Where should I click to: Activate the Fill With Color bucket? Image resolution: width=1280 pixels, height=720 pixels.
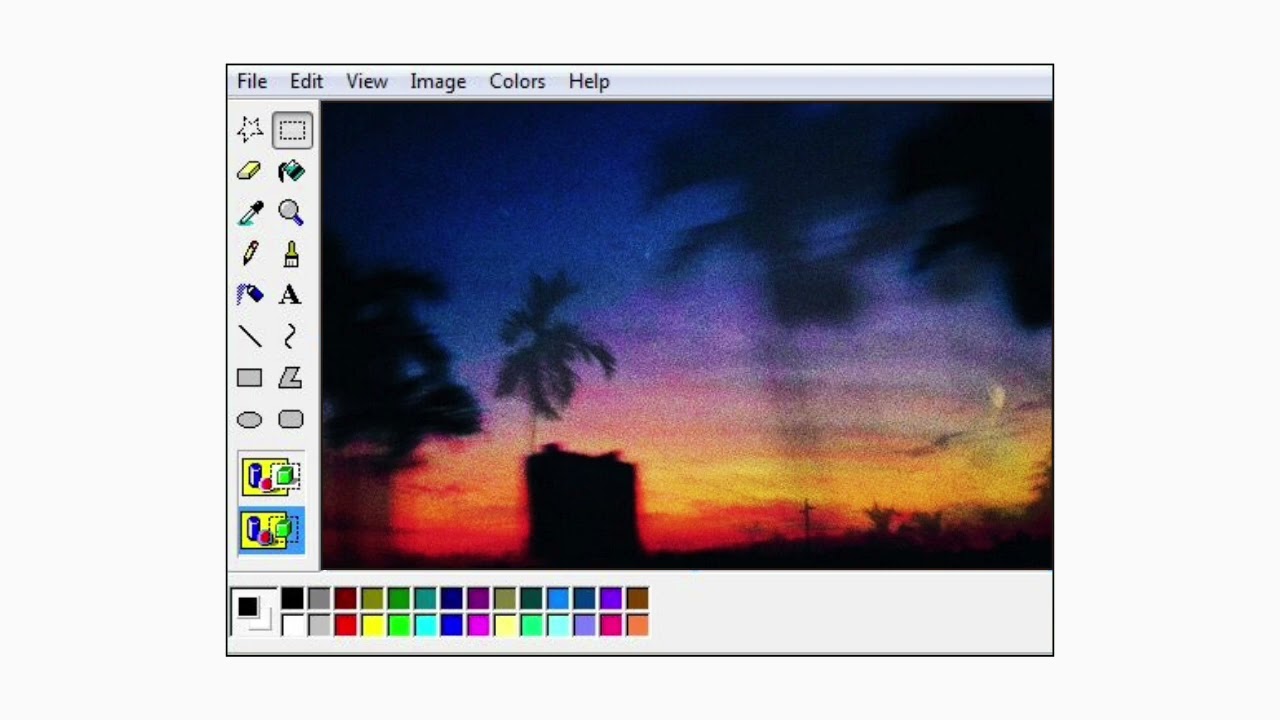[291, 172]
